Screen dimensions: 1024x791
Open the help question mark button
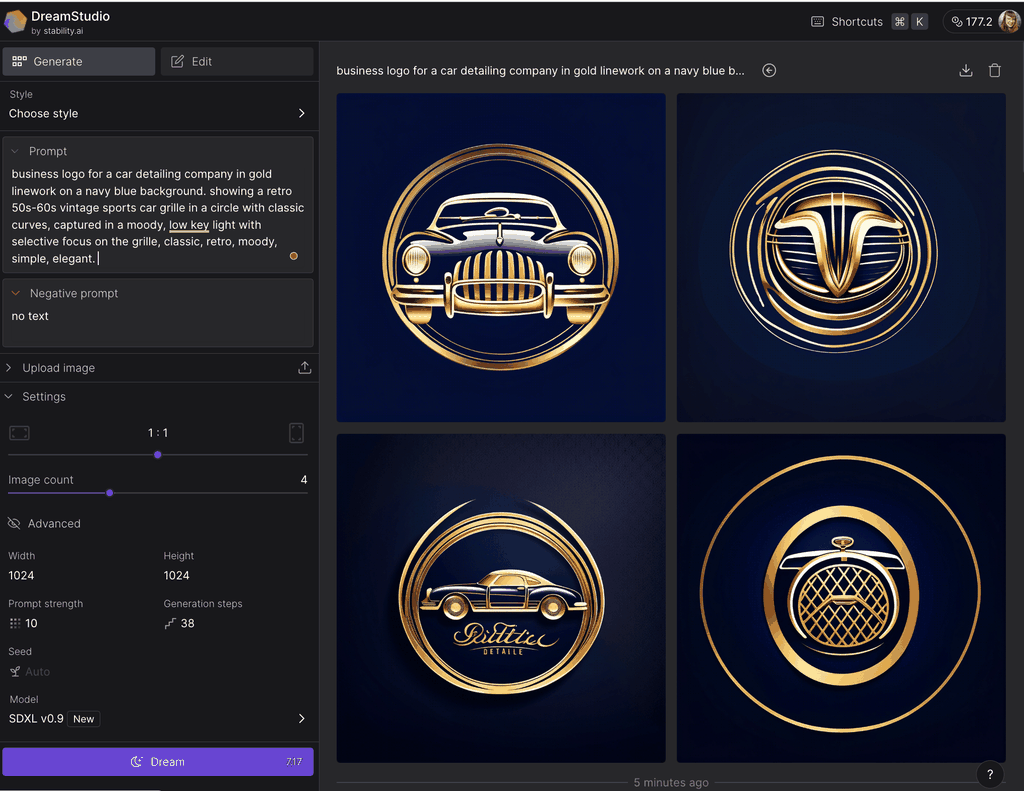989,774
